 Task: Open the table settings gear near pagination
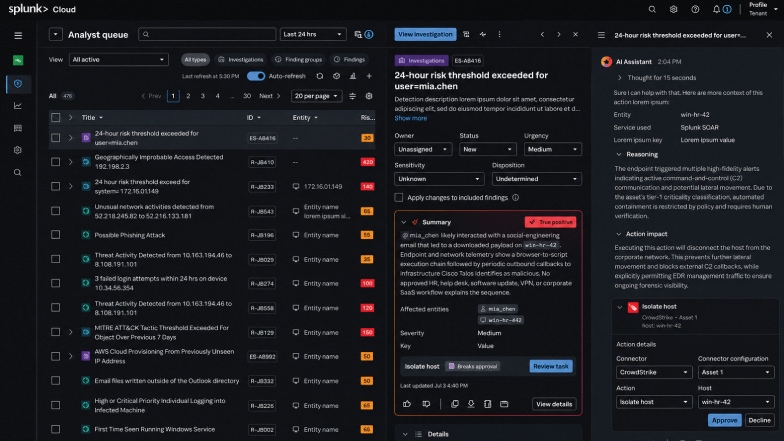point(369,96)
